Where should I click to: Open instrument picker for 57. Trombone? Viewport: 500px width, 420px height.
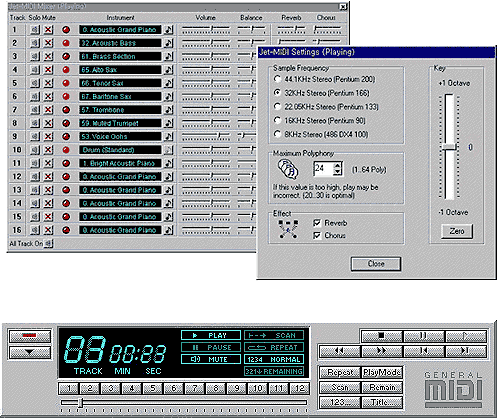click(169, 110)
